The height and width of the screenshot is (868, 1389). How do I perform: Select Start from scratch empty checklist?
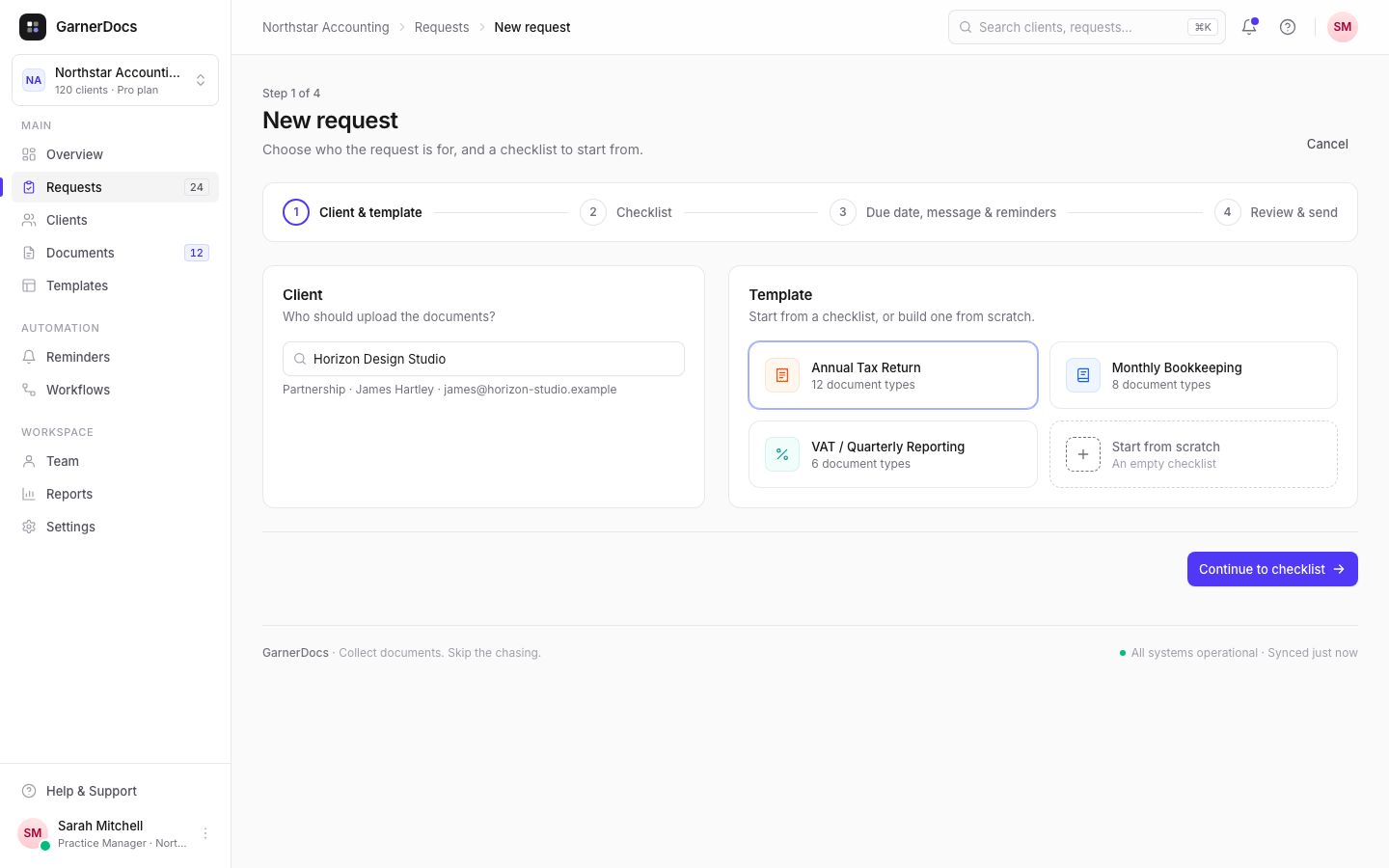[1193, 454]
